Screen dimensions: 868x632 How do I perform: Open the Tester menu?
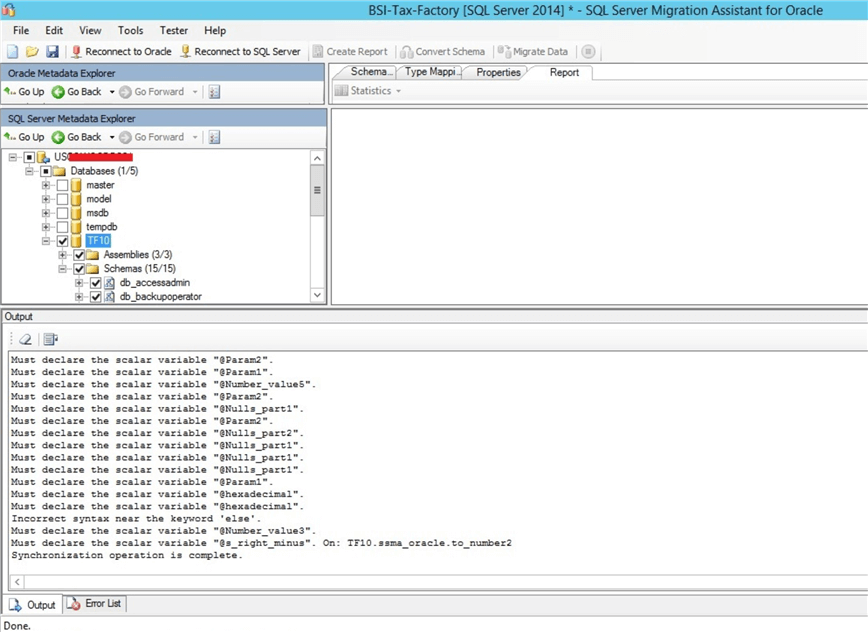pyautogui.click(x=172, y=30)
